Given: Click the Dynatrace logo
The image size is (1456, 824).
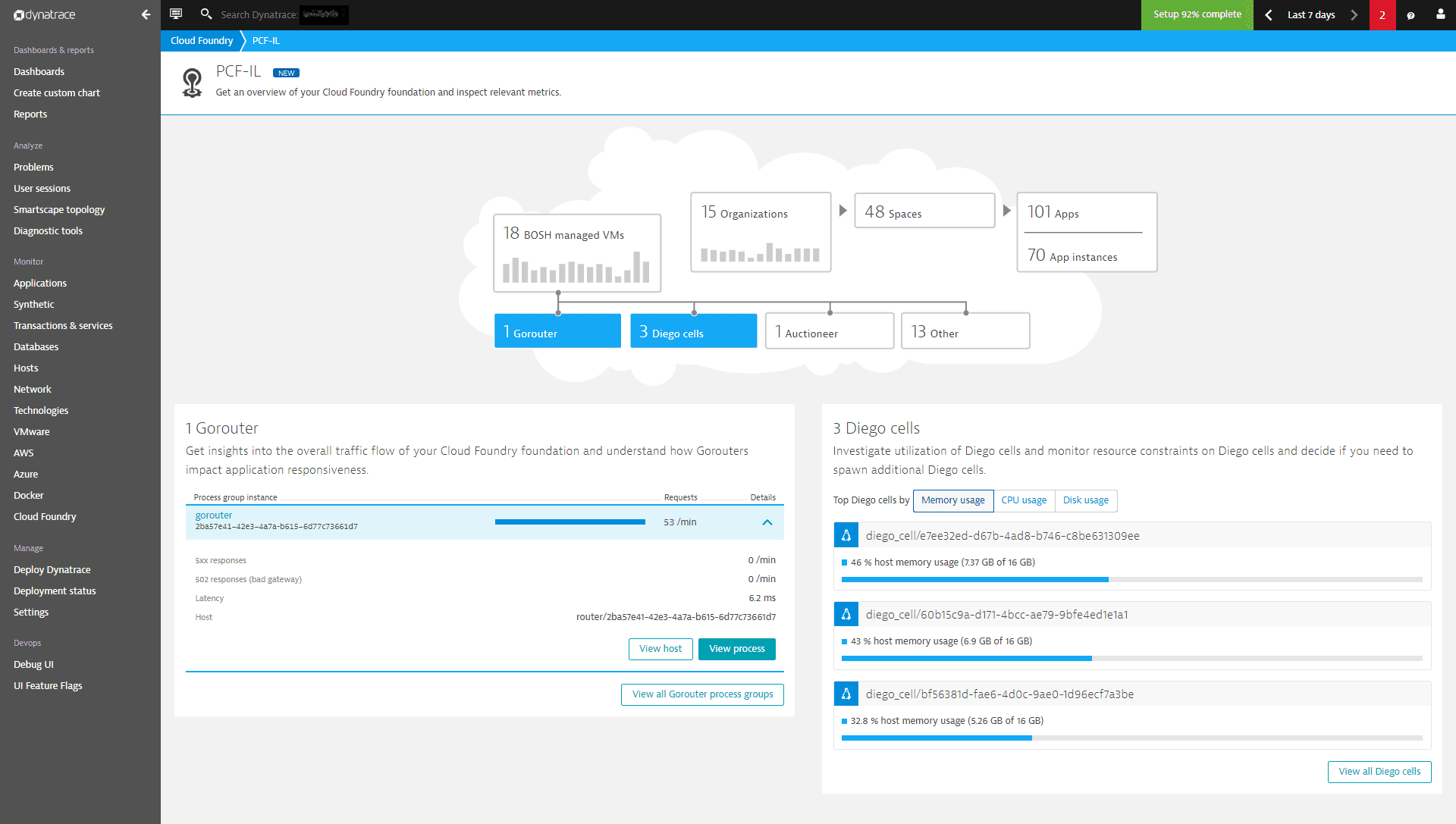Looking at the screenshot, I should point(45,14).
